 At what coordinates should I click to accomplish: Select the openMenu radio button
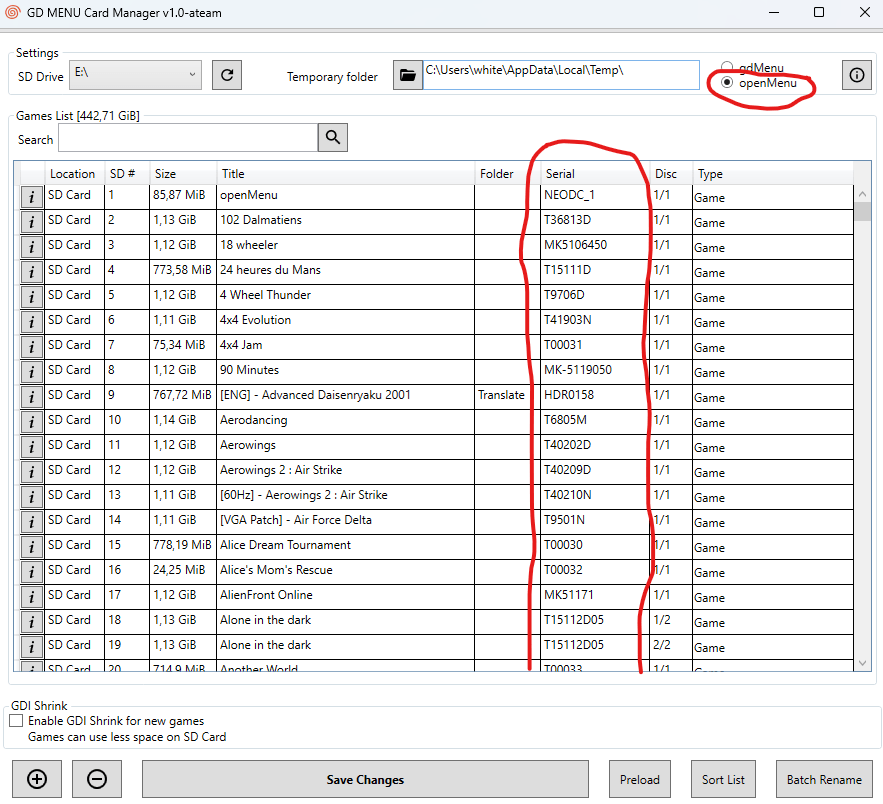click(727, 83)
